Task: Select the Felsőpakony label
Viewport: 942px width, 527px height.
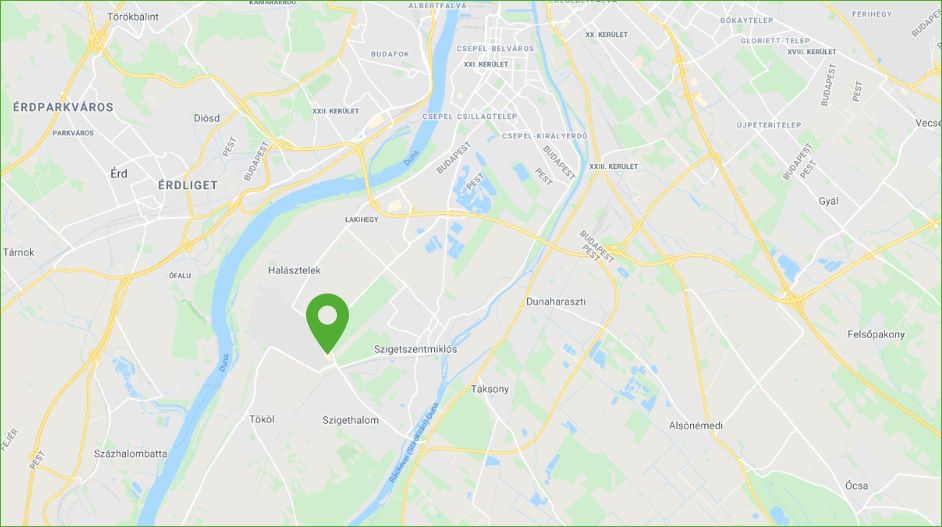Action: point(876,335)
